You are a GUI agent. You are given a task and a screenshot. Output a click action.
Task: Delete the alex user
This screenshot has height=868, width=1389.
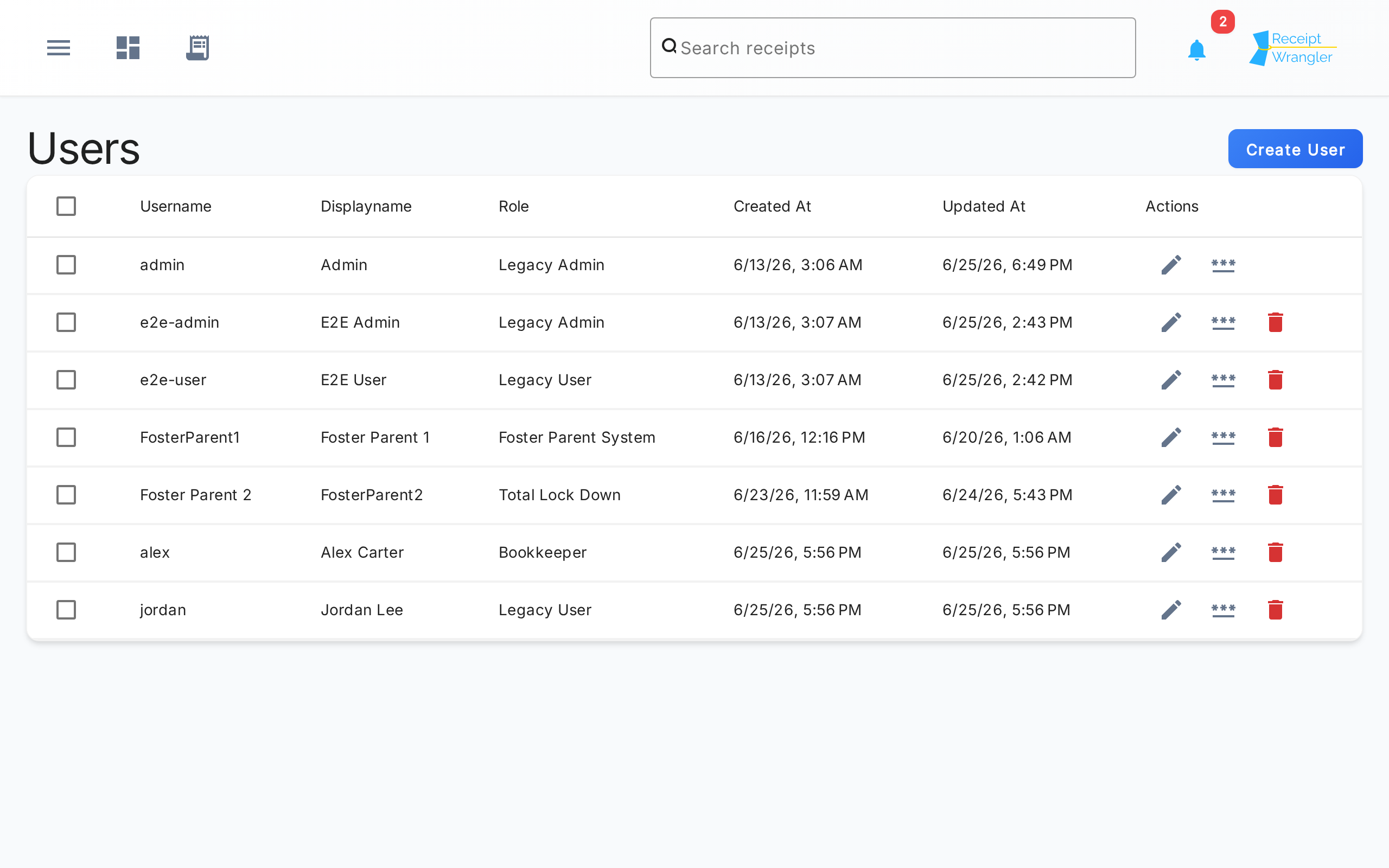[1276, 552]
